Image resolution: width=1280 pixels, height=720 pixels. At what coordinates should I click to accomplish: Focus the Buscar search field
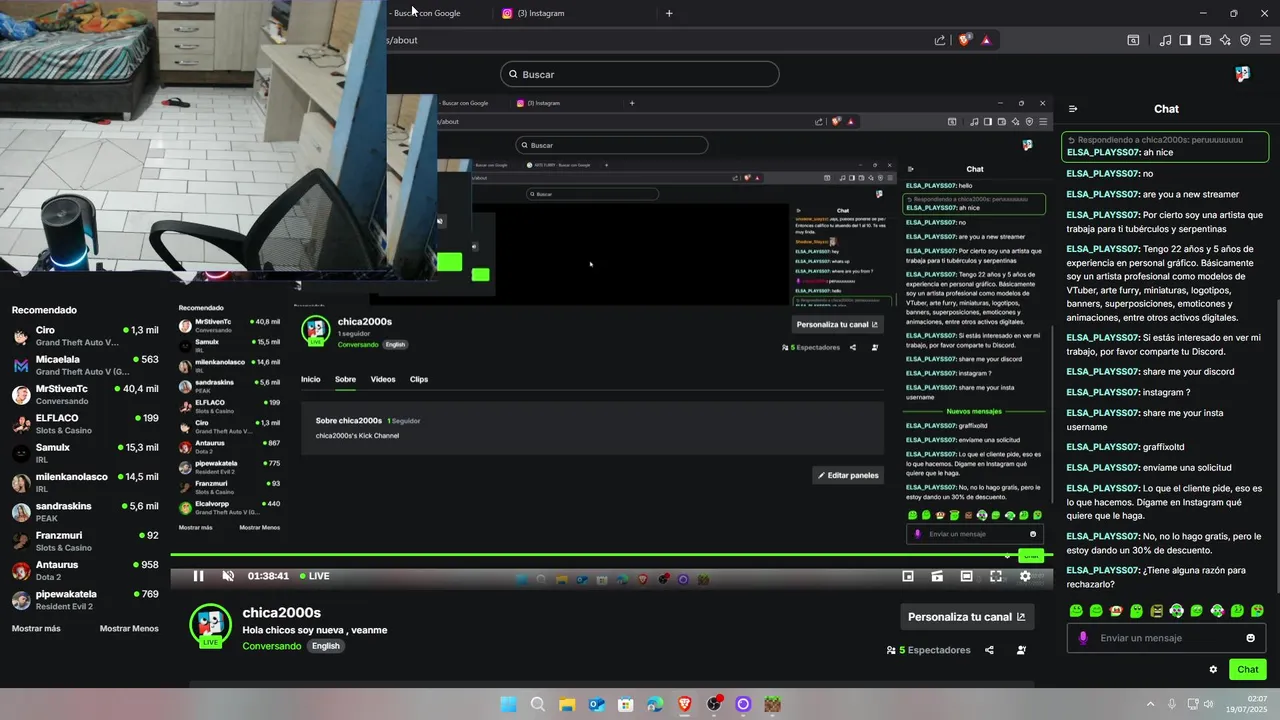point(639,74)
